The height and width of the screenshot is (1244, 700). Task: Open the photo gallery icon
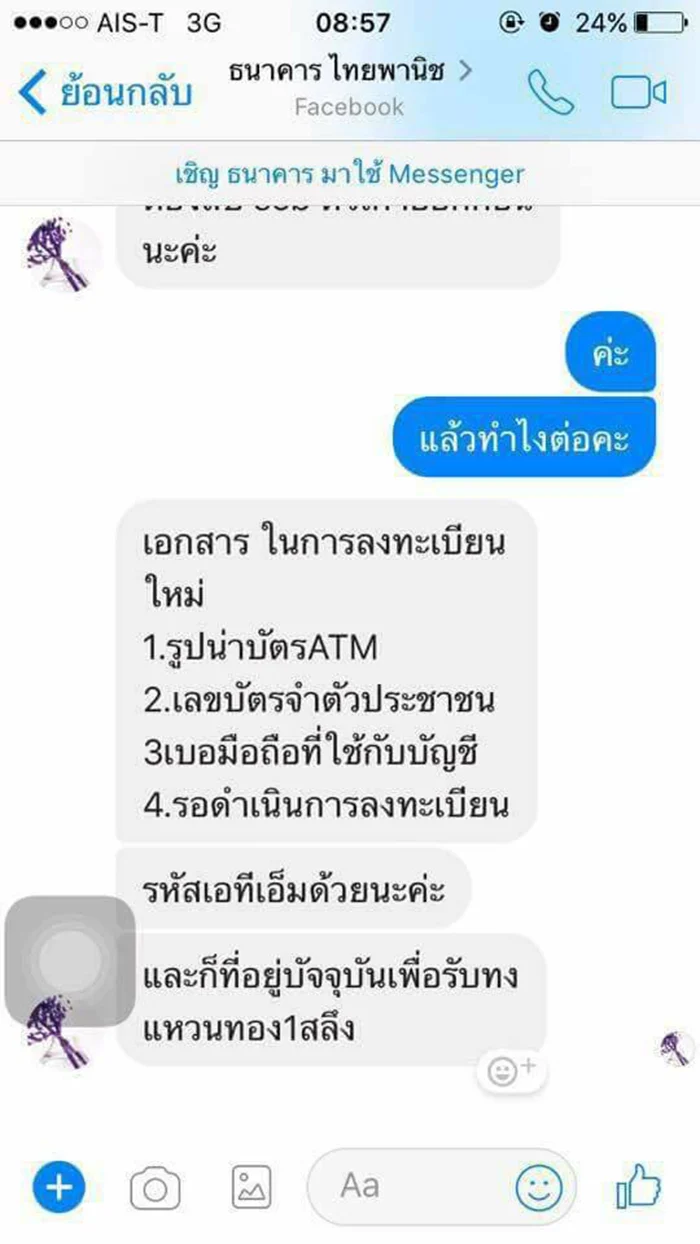click(x=252, y=1188)
